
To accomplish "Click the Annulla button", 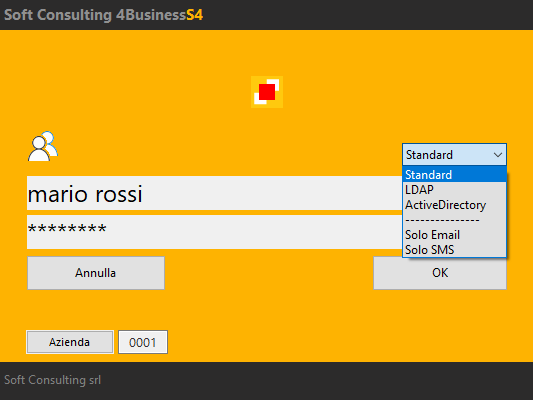I will tap(96, 273).
